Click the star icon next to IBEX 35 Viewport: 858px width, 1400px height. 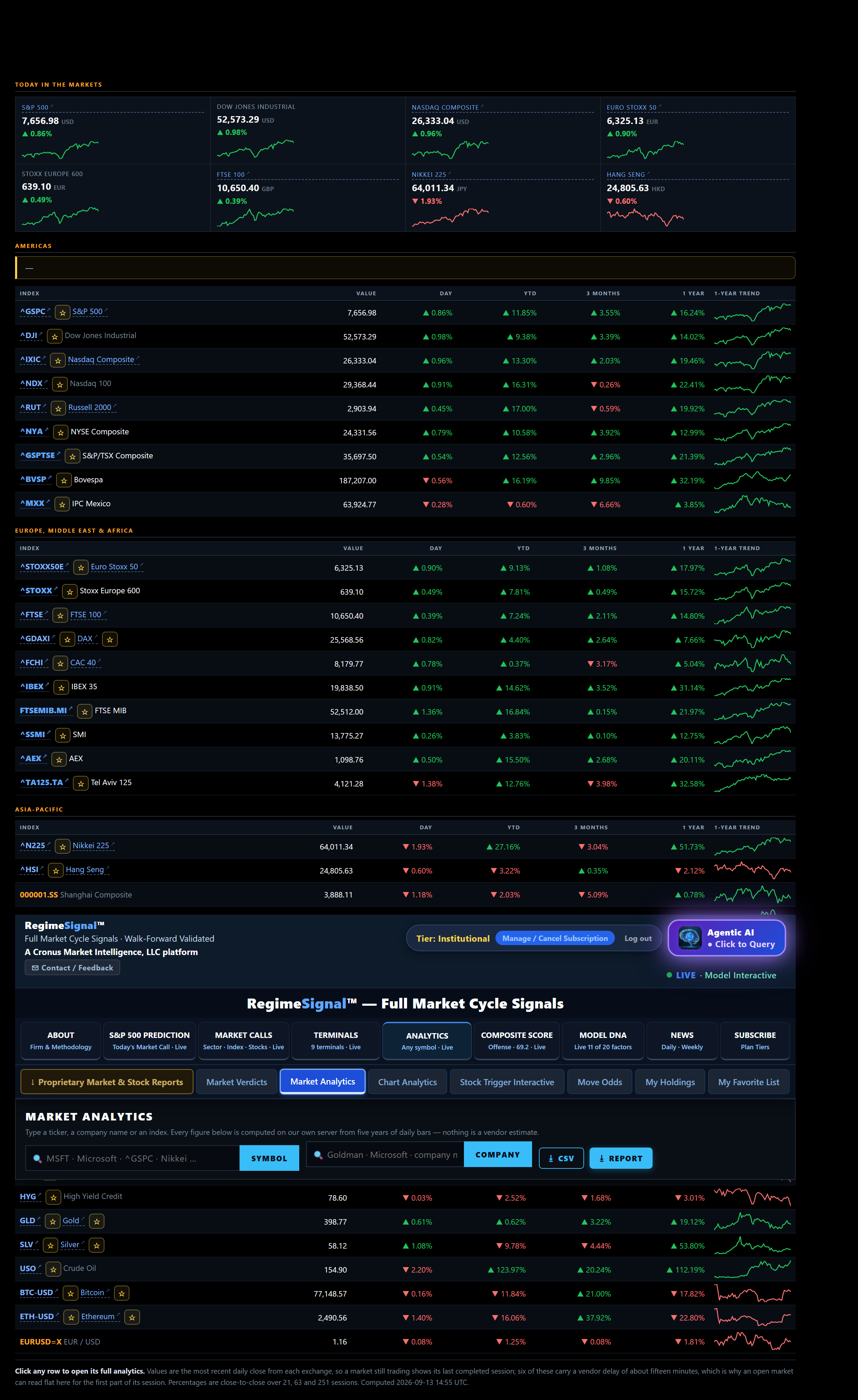point(61,687)
